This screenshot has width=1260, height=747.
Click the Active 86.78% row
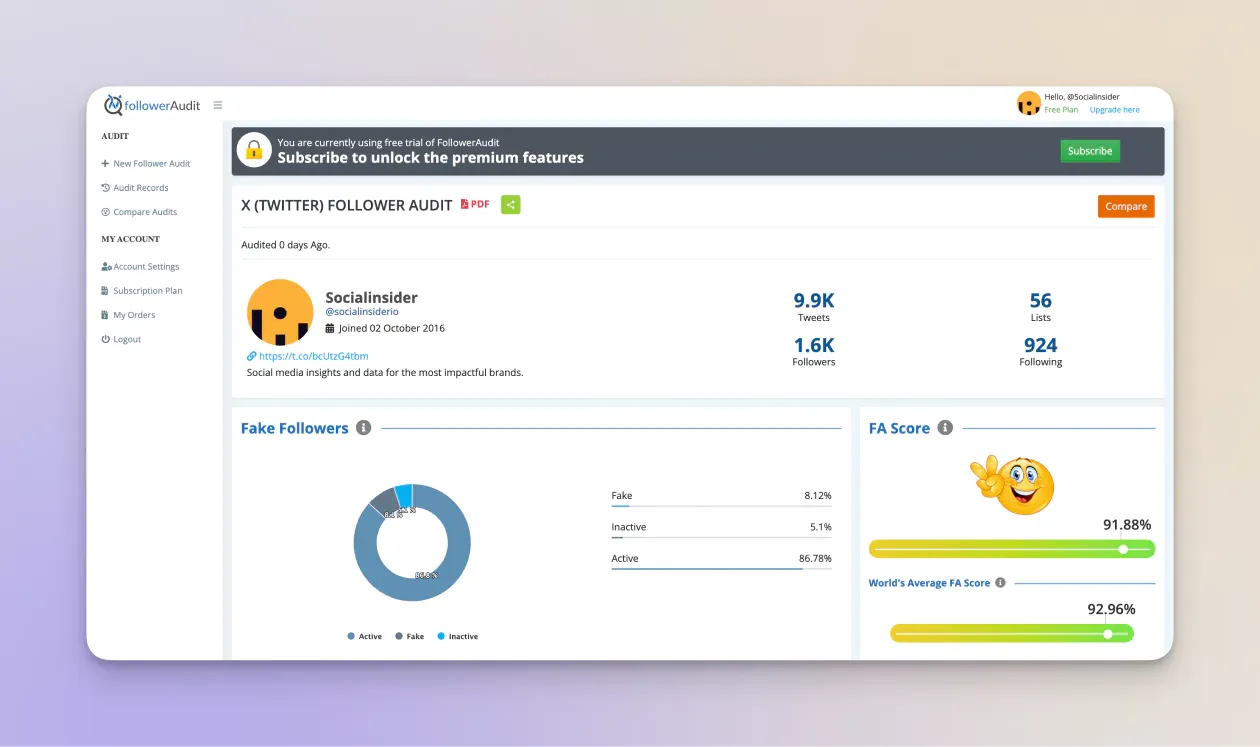722,562
